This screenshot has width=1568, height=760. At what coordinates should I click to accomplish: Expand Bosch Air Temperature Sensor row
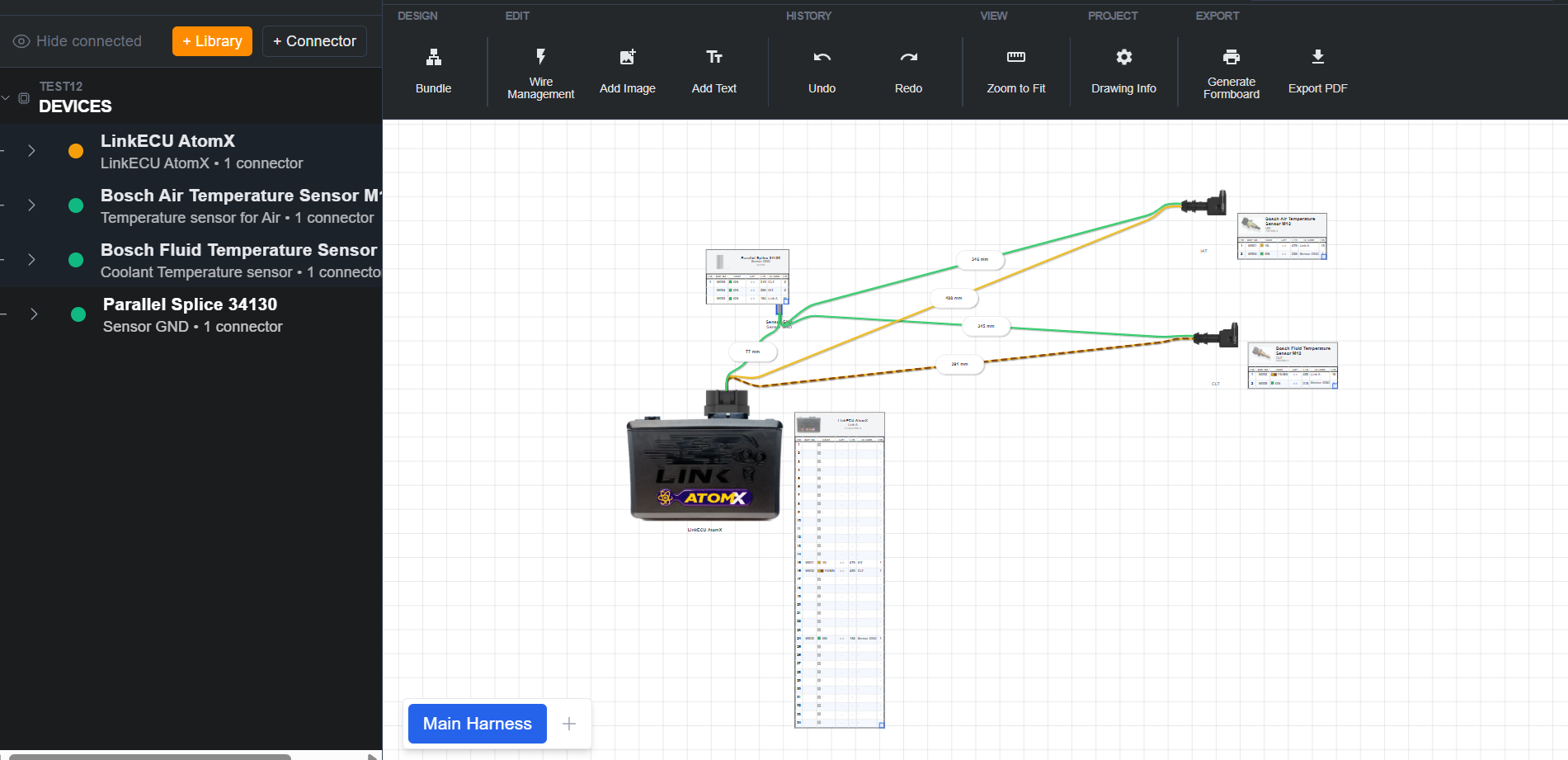click(x=31, y=205)
